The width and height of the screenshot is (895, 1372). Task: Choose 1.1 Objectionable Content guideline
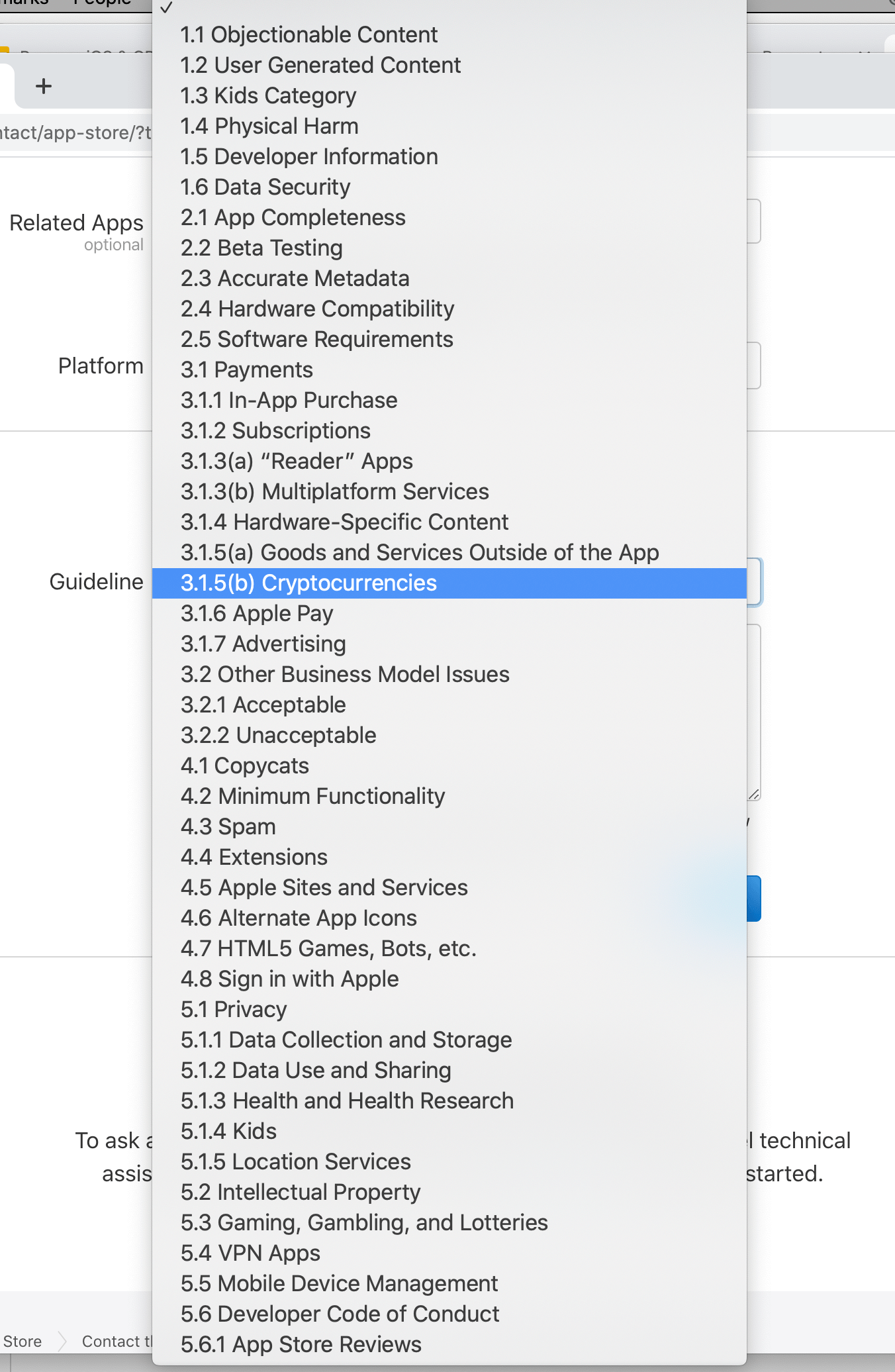(309, 34)
